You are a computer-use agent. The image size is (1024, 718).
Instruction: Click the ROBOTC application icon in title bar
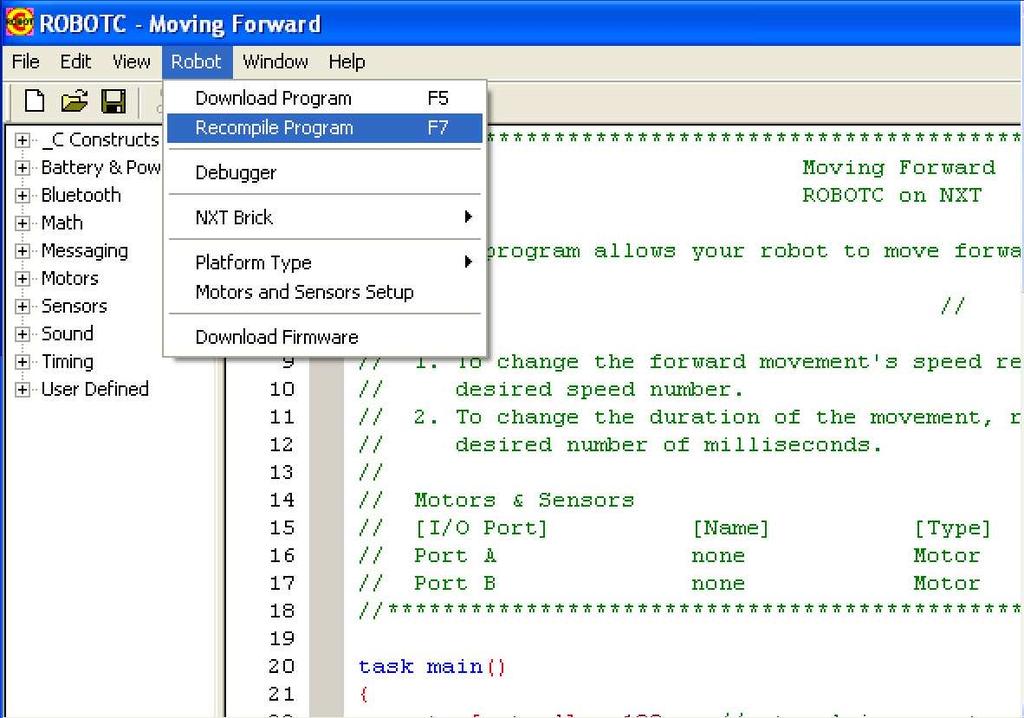pos(20,22)
